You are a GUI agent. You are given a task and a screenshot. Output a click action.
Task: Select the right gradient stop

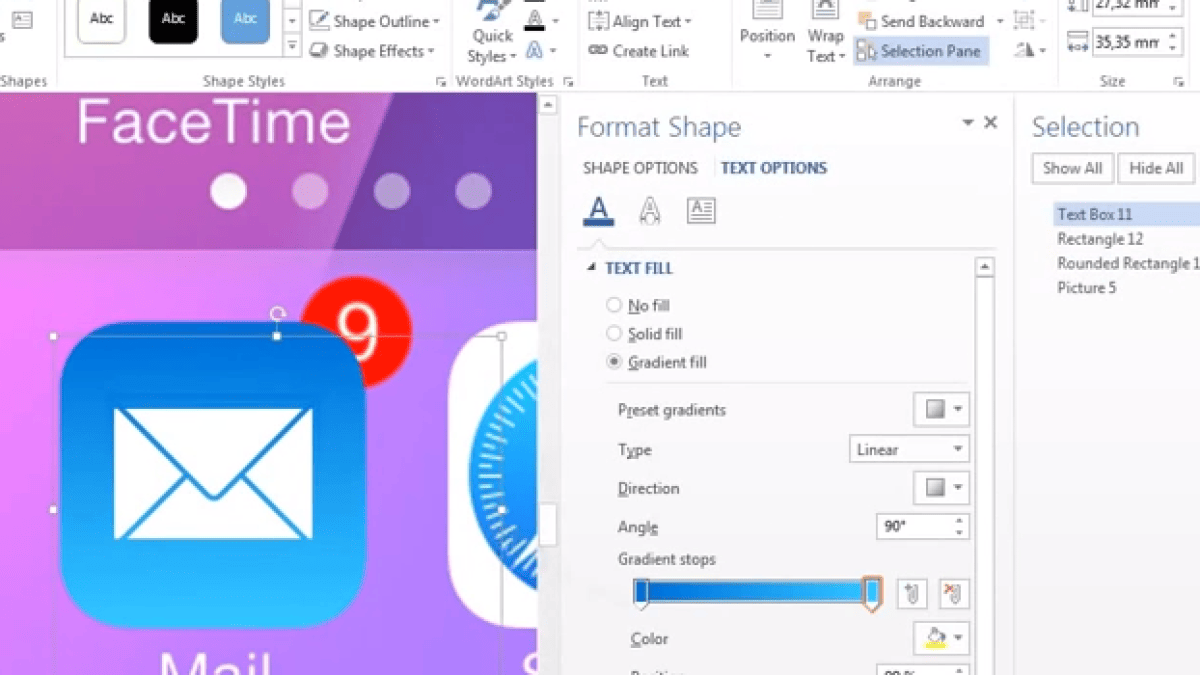872,594
